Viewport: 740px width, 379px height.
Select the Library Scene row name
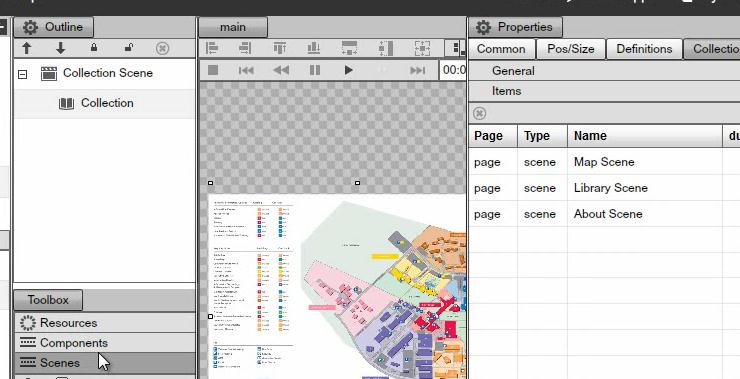pos(611,188)
